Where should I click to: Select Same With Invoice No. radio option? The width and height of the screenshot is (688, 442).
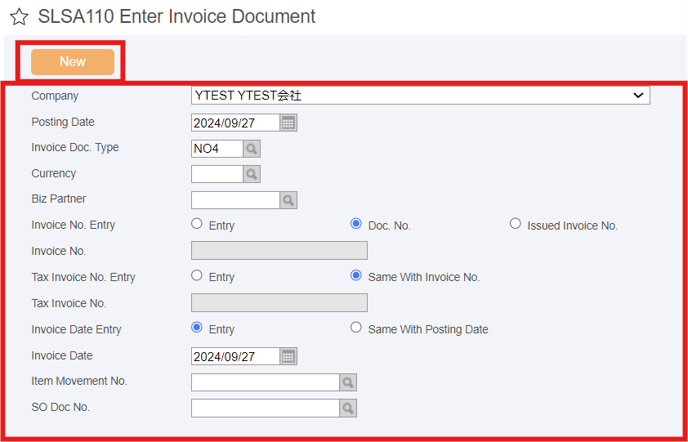(x=356, y=276)
